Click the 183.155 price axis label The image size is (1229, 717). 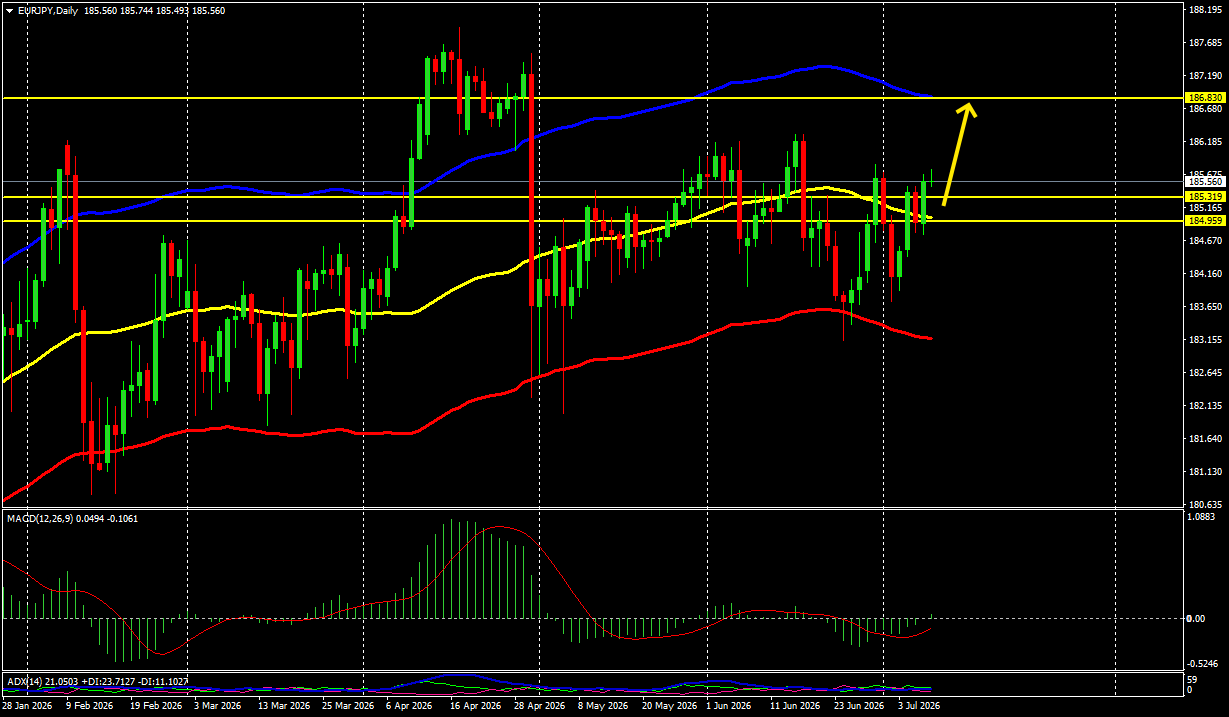pyautogui.click(x=1205, y=340)
